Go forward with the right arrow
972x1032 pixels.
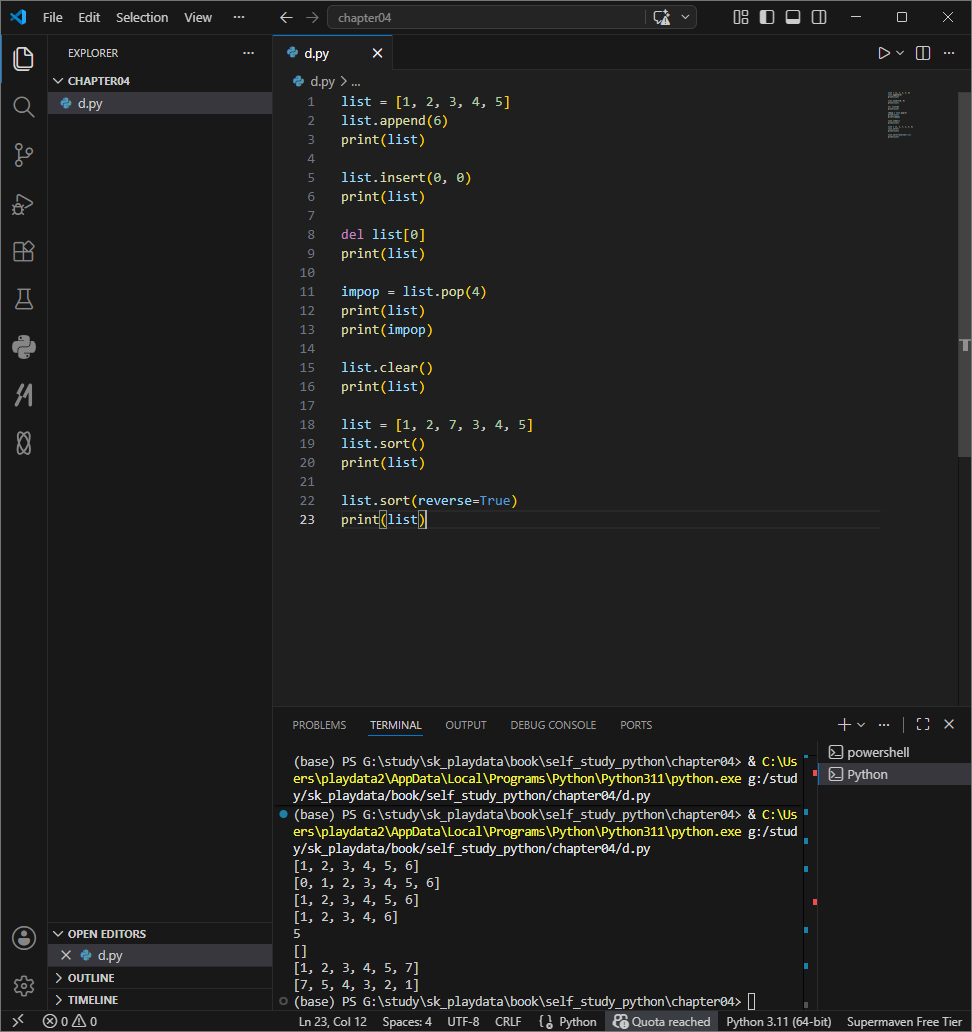click(312, 18)
